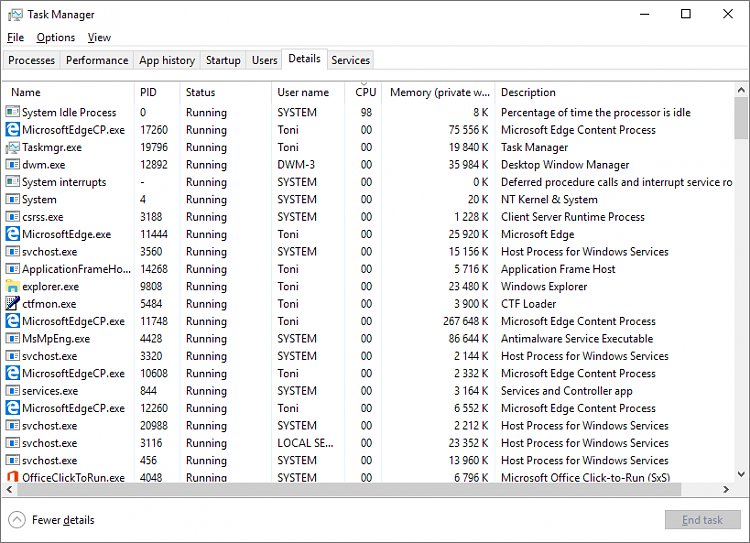Switch to the Services tab

[351, 60]
